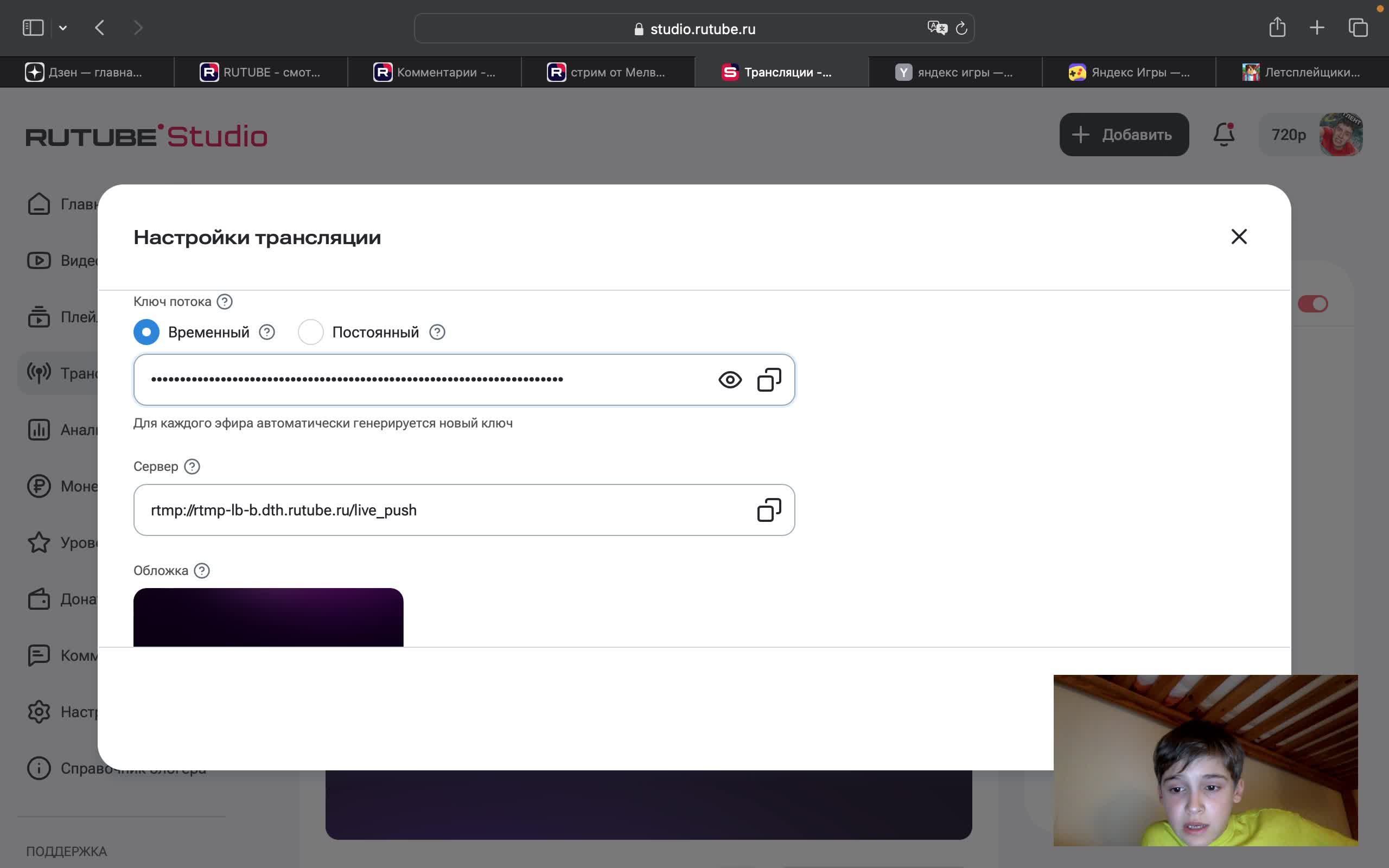Click the stream cover thumbnail image
Screen dimensions: 1389x868
point(268,617)
